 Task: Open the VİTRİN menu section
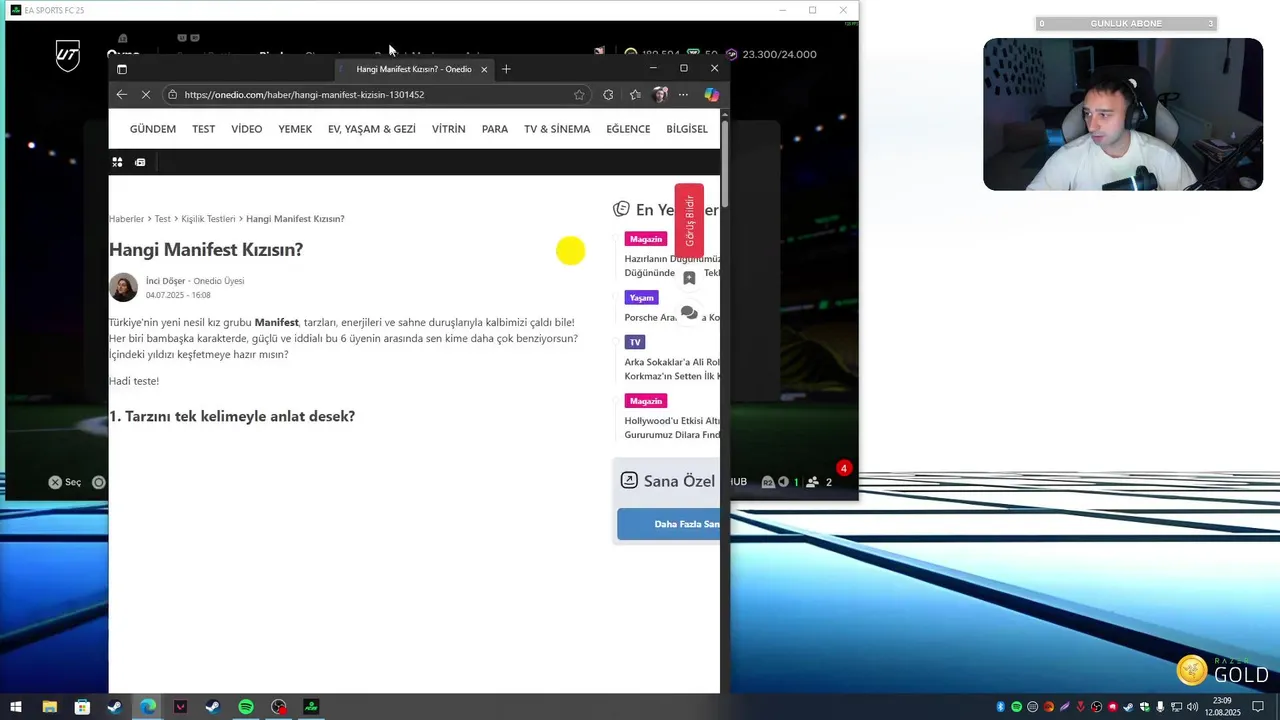(x=449, y=129)
